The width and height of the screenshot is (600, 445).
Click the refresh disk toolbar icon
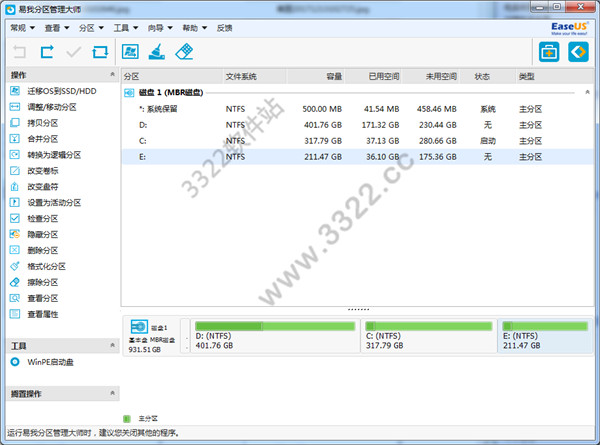click(100, 52)
